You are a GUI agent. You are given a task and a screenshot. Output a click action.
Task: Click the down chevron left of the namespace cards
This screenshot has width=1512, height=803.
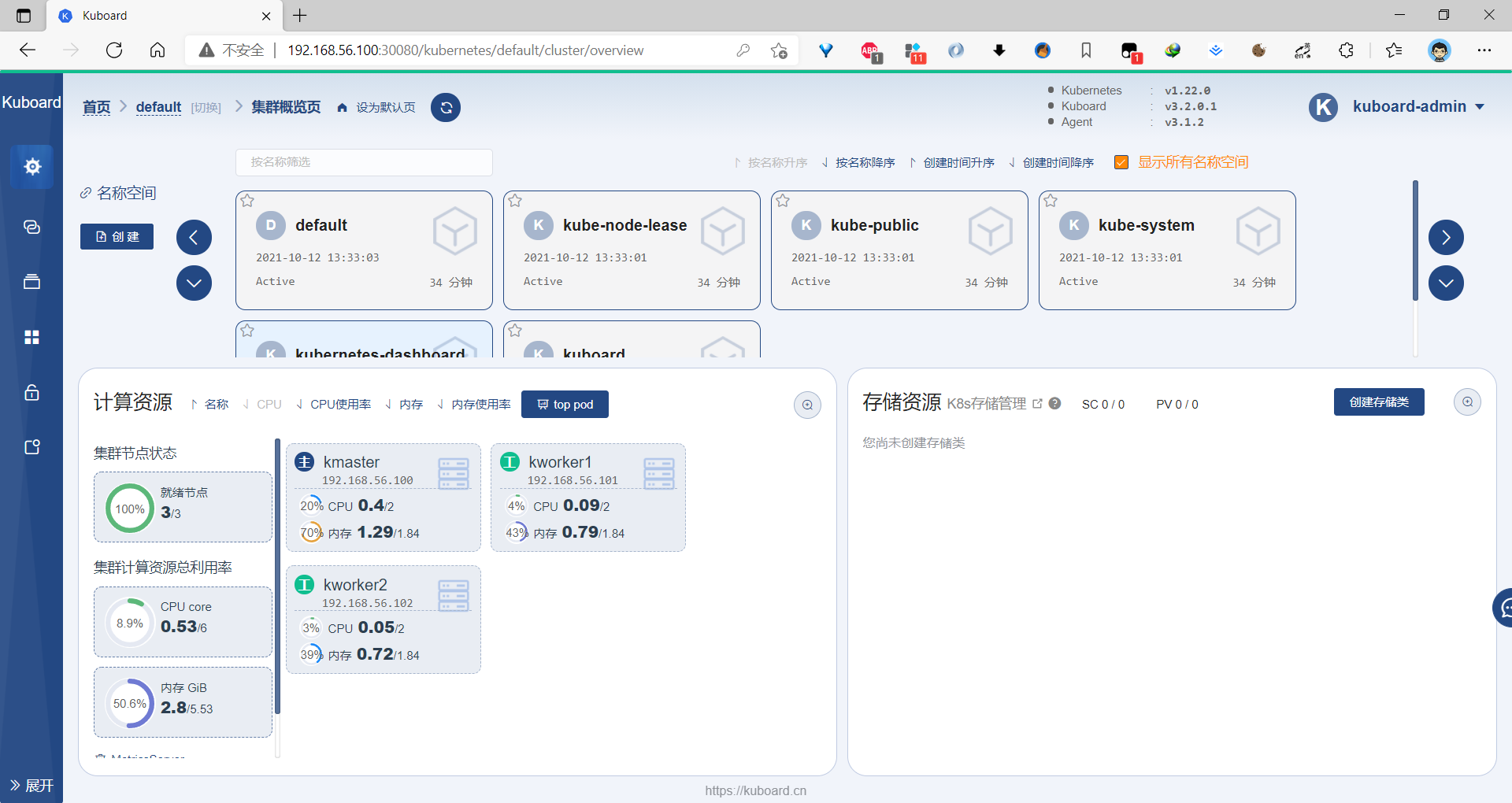[194, 283]
